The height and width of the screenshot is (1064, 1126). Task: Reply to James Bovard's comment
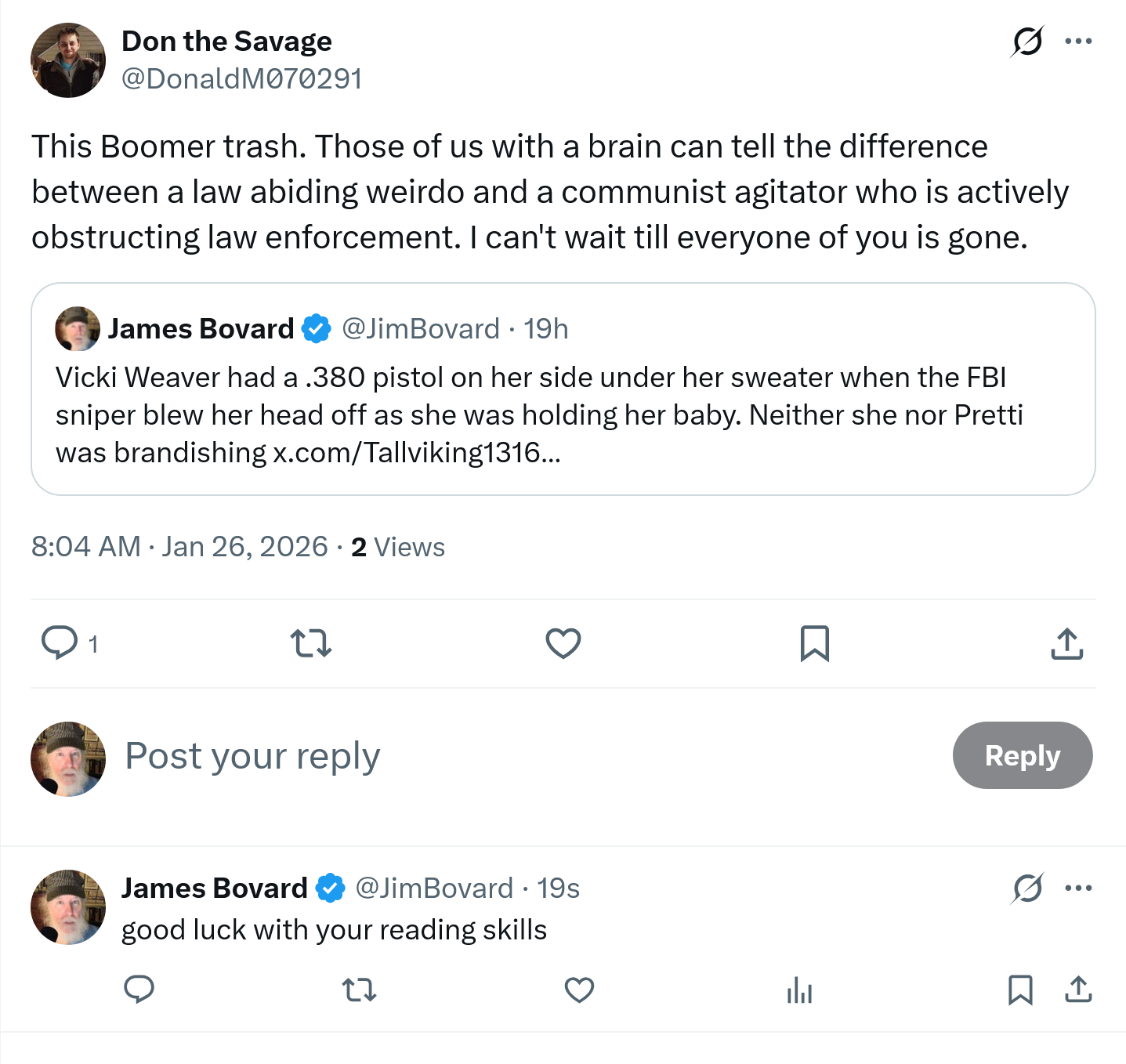pyautogui.click(x=139, y=990)
